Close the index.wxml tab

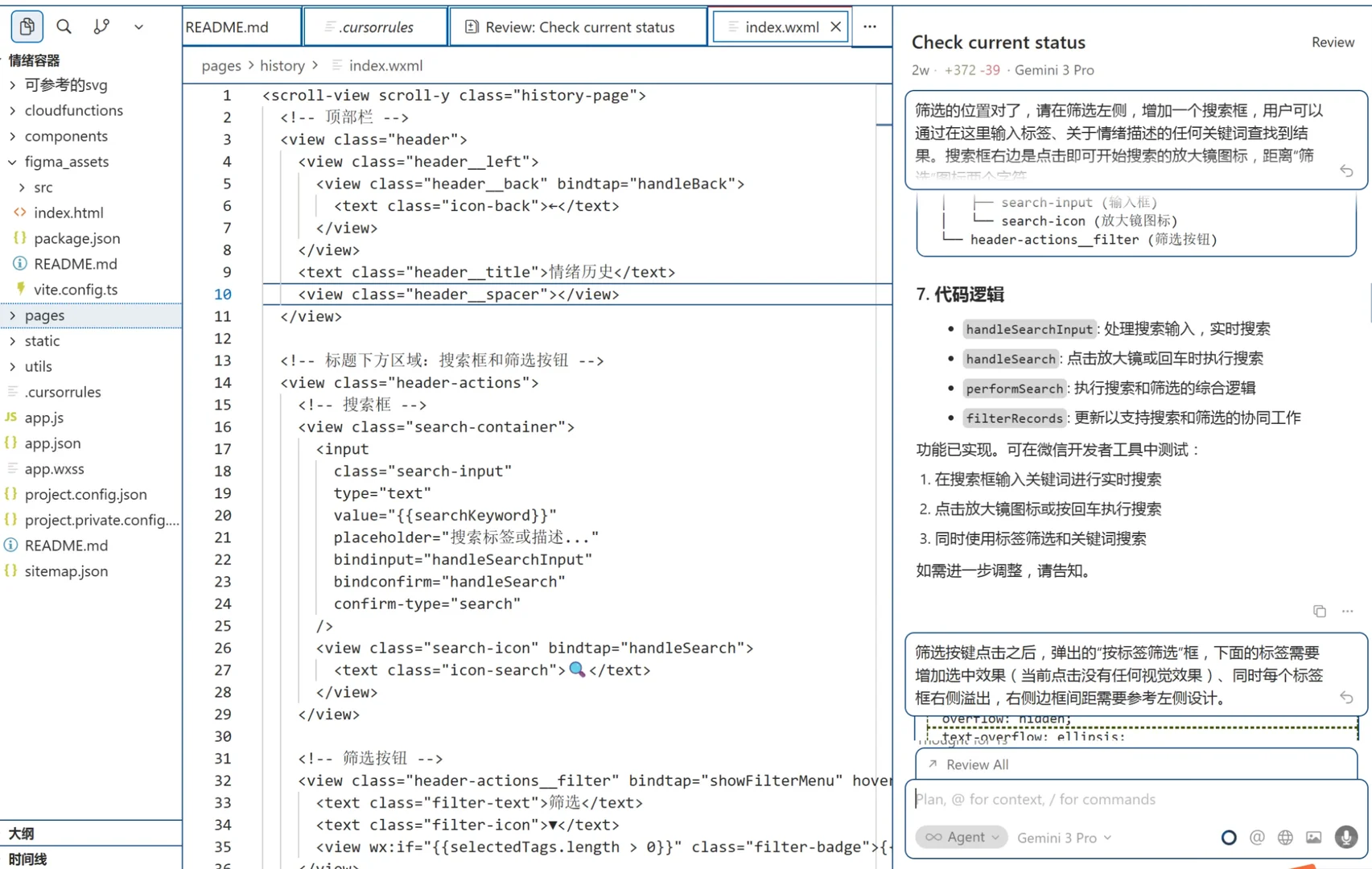tap(836, 27)
